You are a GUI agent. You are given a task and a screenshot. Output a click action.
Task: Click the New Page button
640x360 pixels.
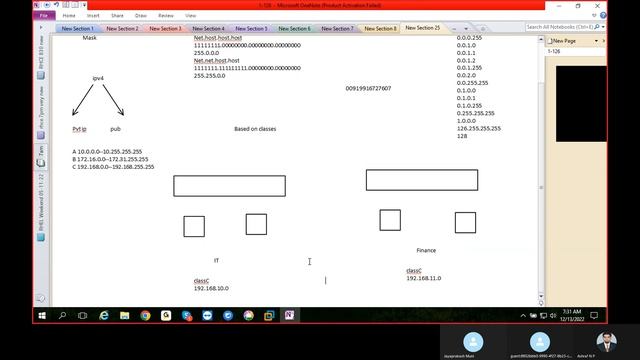(x=563, y=41)
